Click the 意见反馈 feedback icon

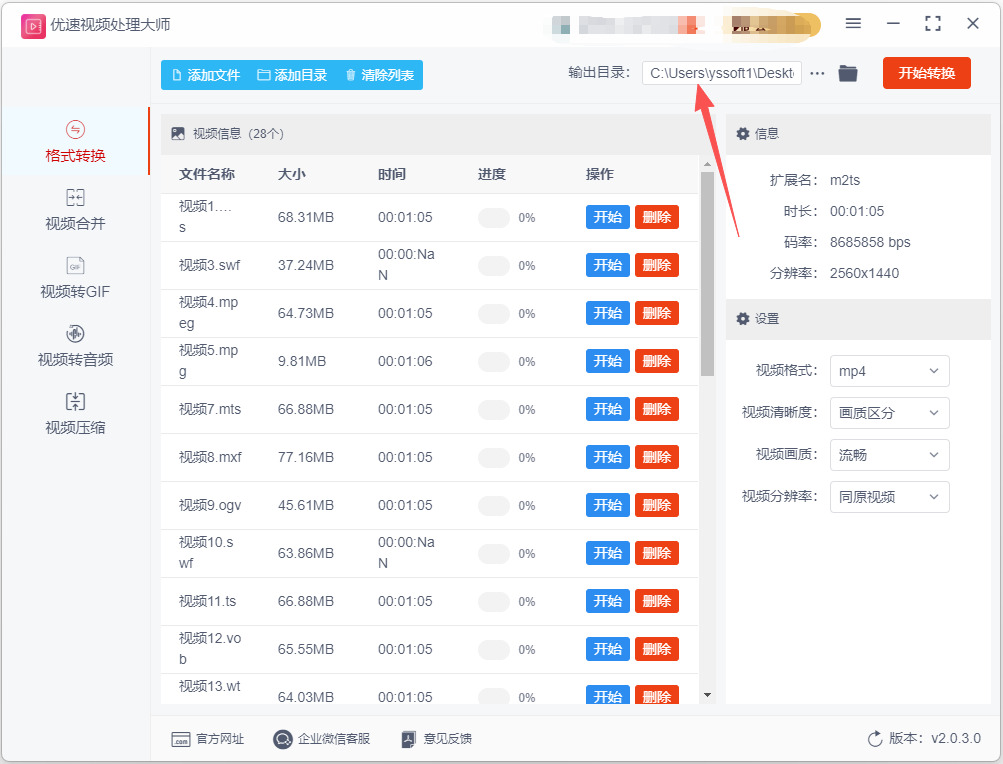tap(408, 740)
